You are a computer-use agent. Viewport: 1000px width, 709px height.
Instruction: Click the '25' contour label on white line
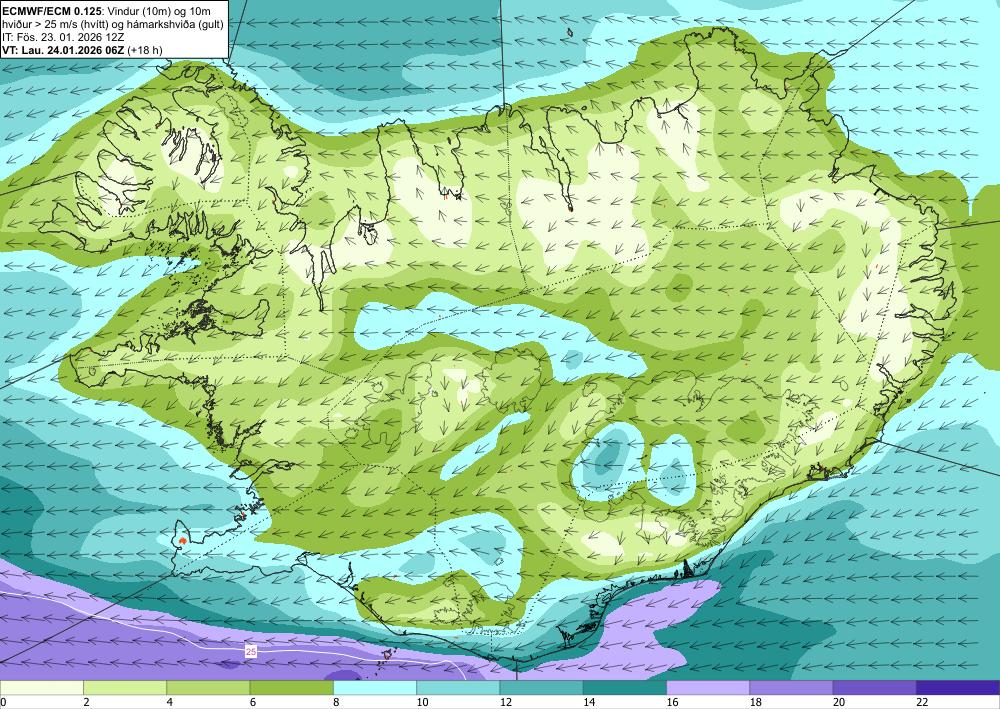pyautogui.click(x=251, y=652)
